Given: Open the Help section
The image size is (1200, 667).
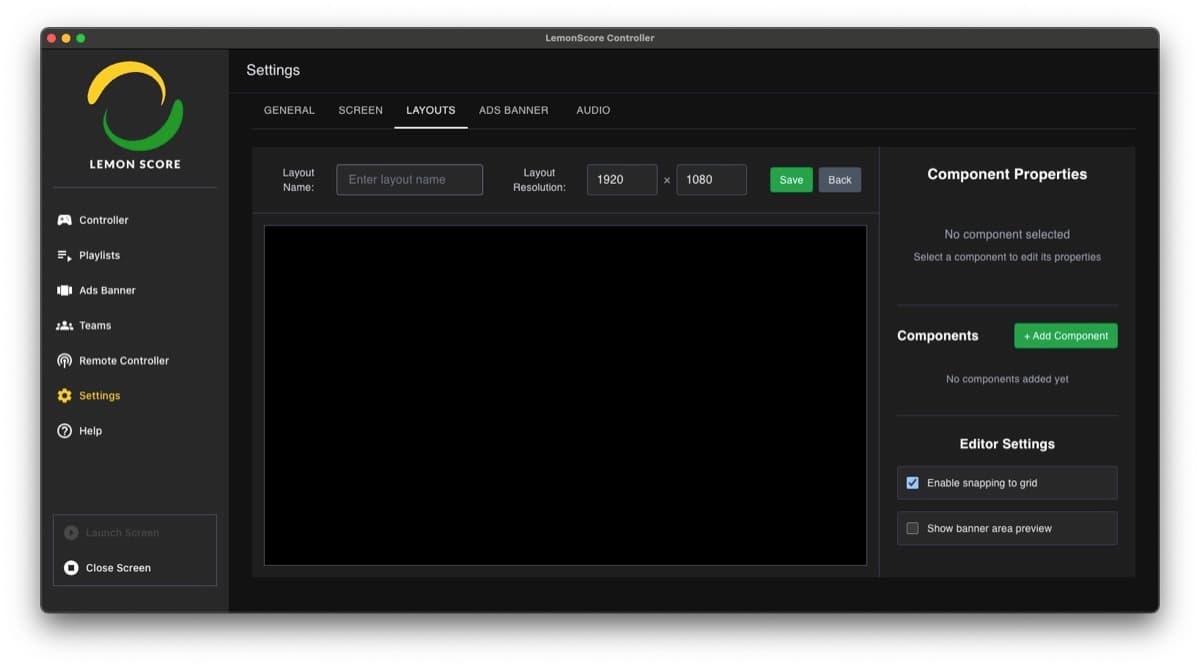Looking at the screenshot, I should click(63, 431).
